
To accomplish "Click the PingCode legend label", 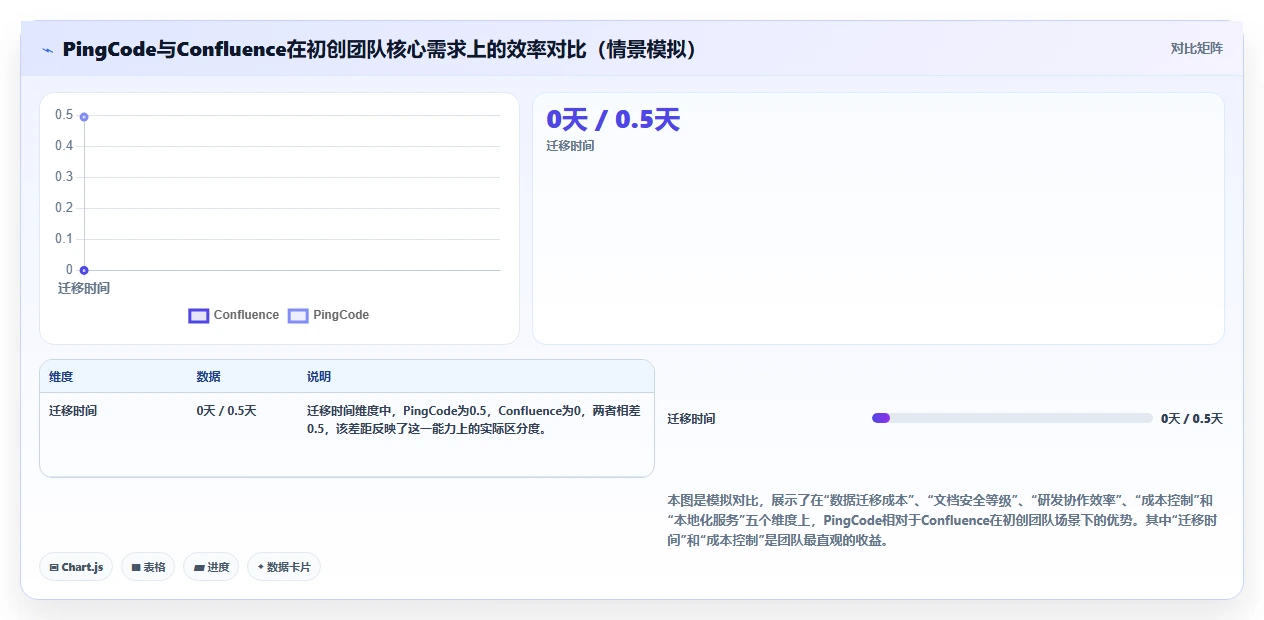I will pyautogui.click(x=341, y=315).
